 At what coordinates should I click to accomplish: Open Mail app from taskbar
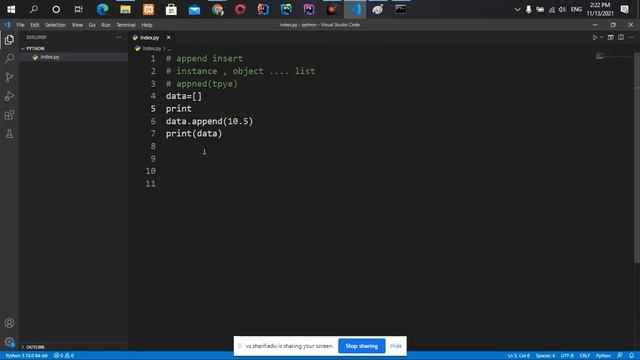[x=194, y=9]
